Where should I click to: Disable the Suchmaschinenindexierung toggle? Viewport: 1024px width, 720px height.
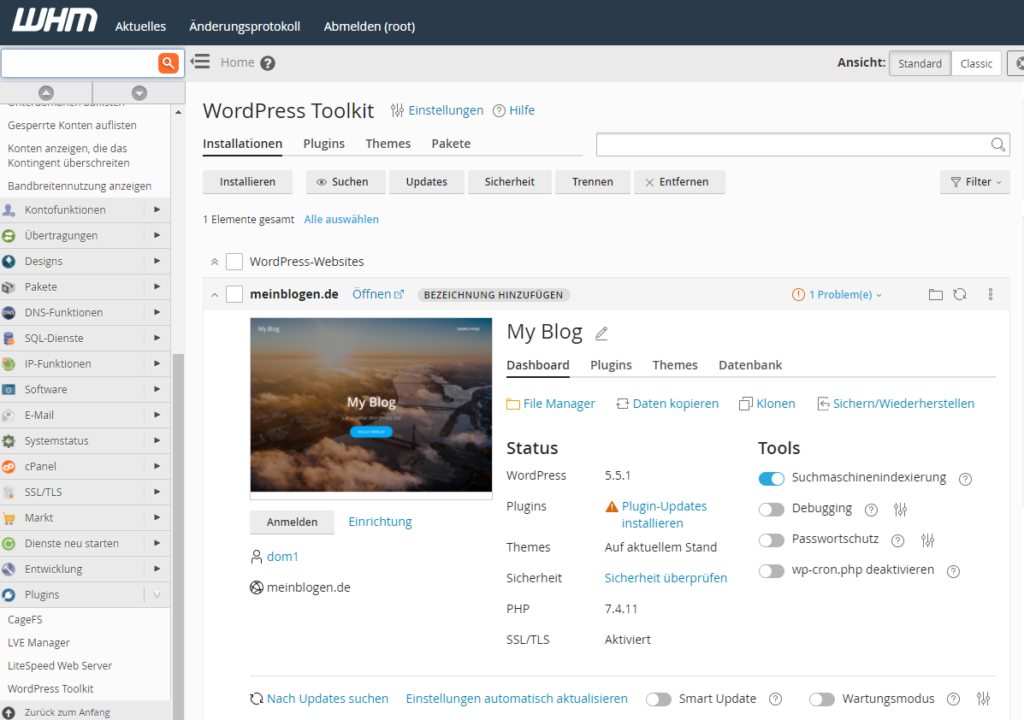(771, 478)
